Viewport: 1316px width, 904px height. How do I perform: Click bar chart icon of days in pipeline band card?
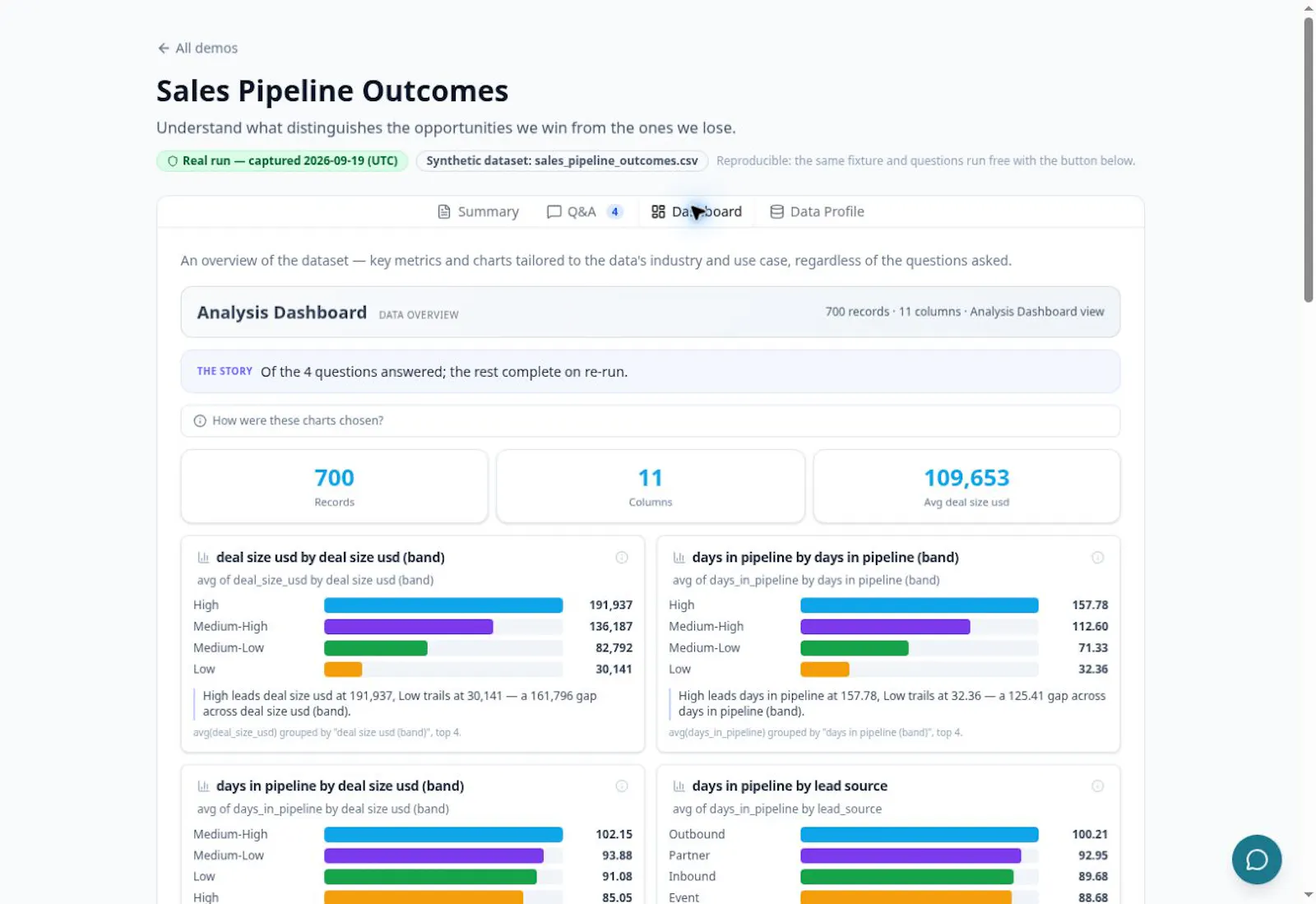point(679,558)
